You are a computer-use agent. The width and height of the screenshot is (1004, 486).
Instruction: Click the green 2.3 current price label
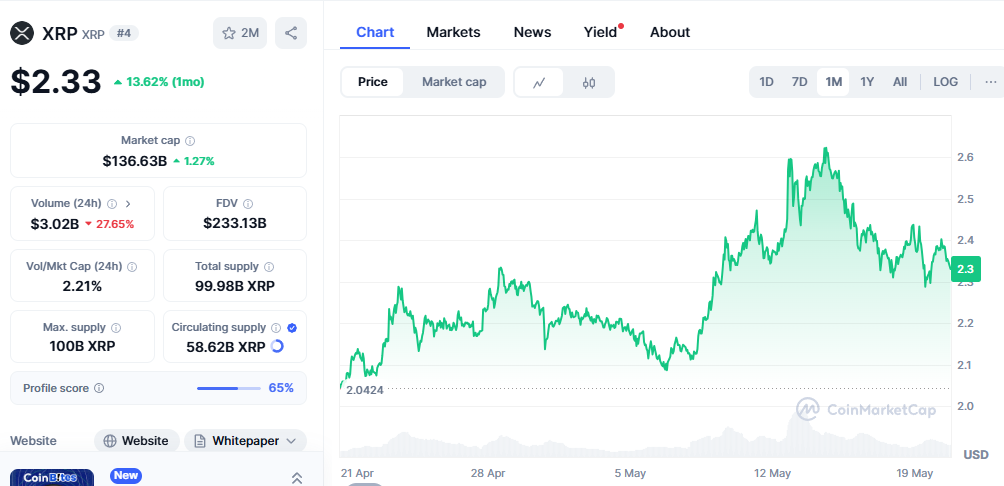[965, 269]
